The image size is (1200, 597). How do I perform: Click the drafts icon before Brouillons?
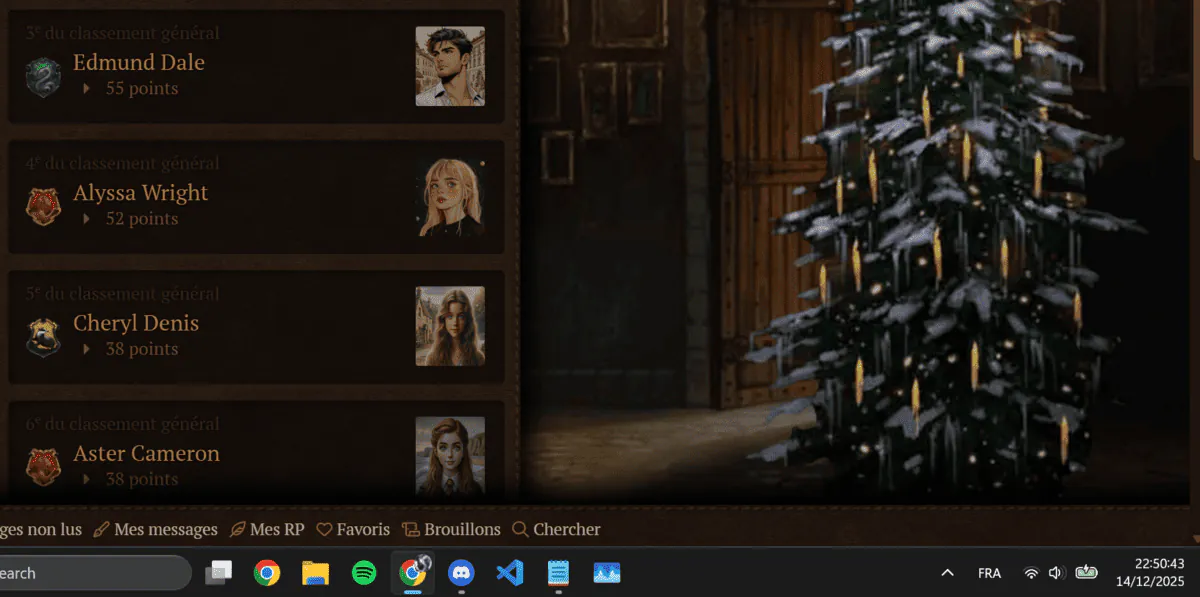pos(410,529)
